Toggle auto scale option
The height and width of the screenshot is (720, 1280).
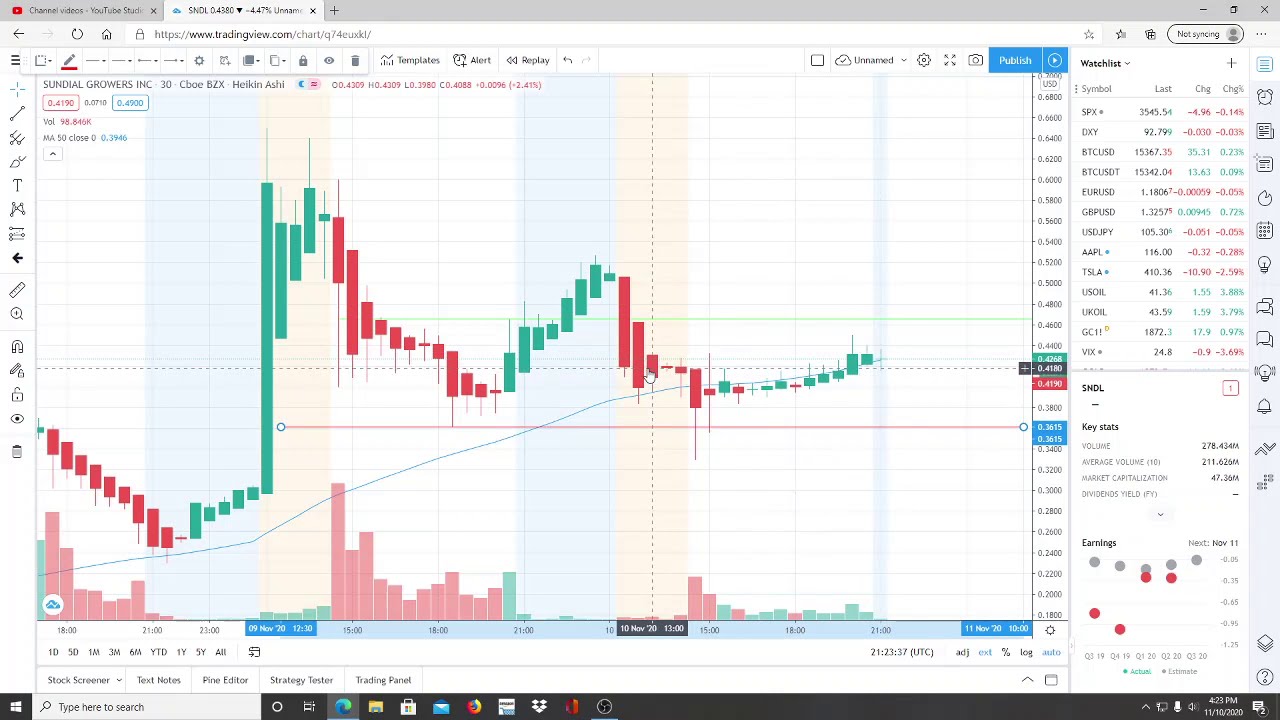tap(1051, 652)
